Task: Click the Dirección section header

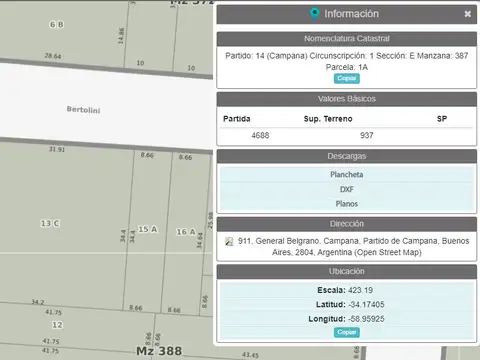Action: (x=347, y=224)
